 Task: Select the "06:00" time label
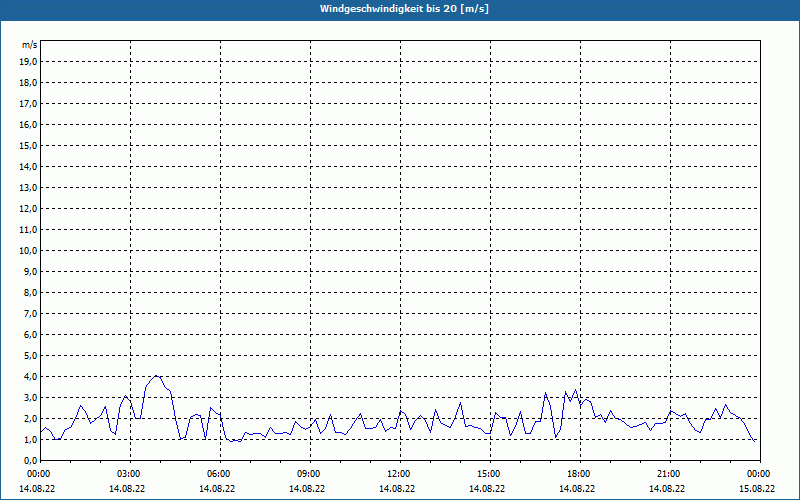pyautogui.click(x=220, y=474)
